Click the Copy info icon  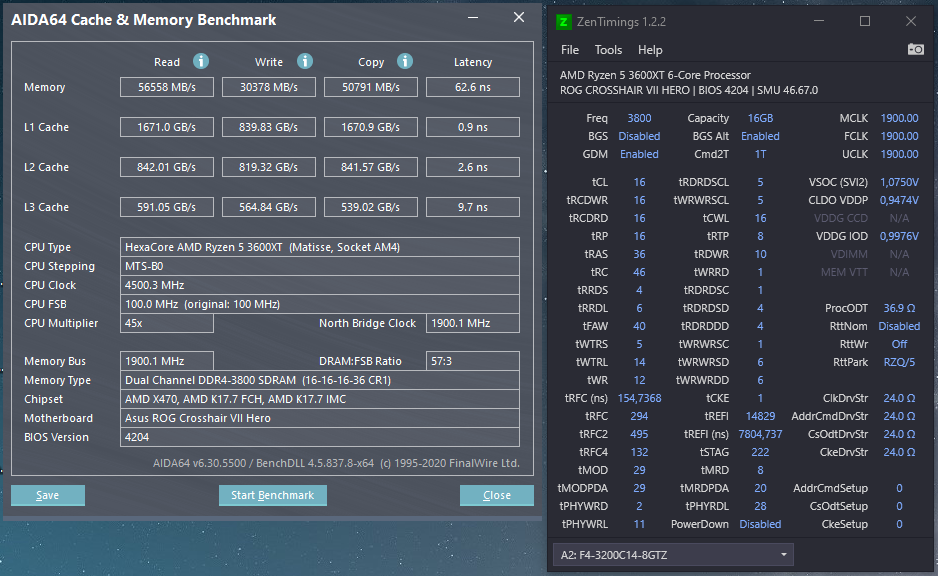click(x=405, y=61)
